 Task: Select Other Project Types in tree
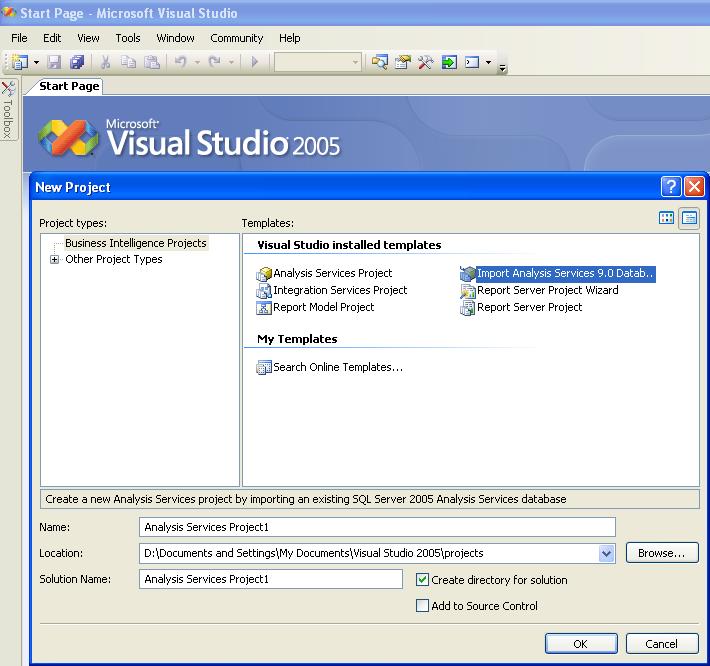[x=114, y=259]
